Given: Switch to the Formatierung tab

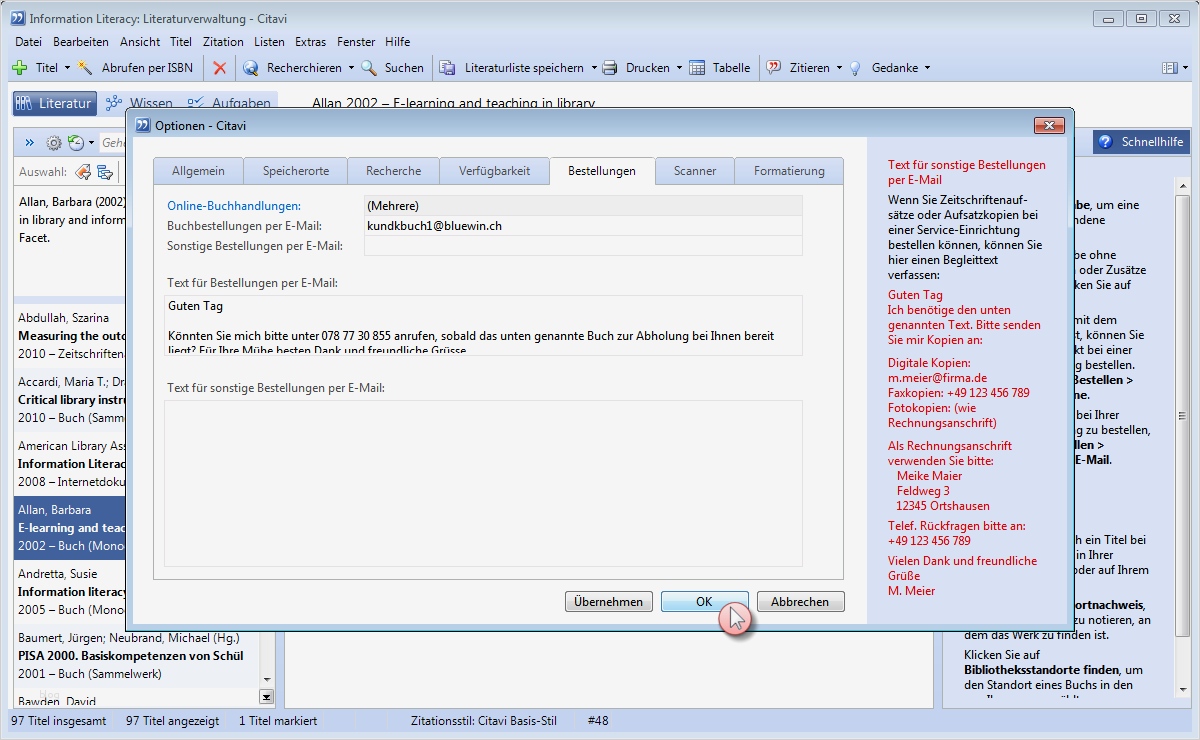Looking at the screenshot, I should (x=789, y=171).
